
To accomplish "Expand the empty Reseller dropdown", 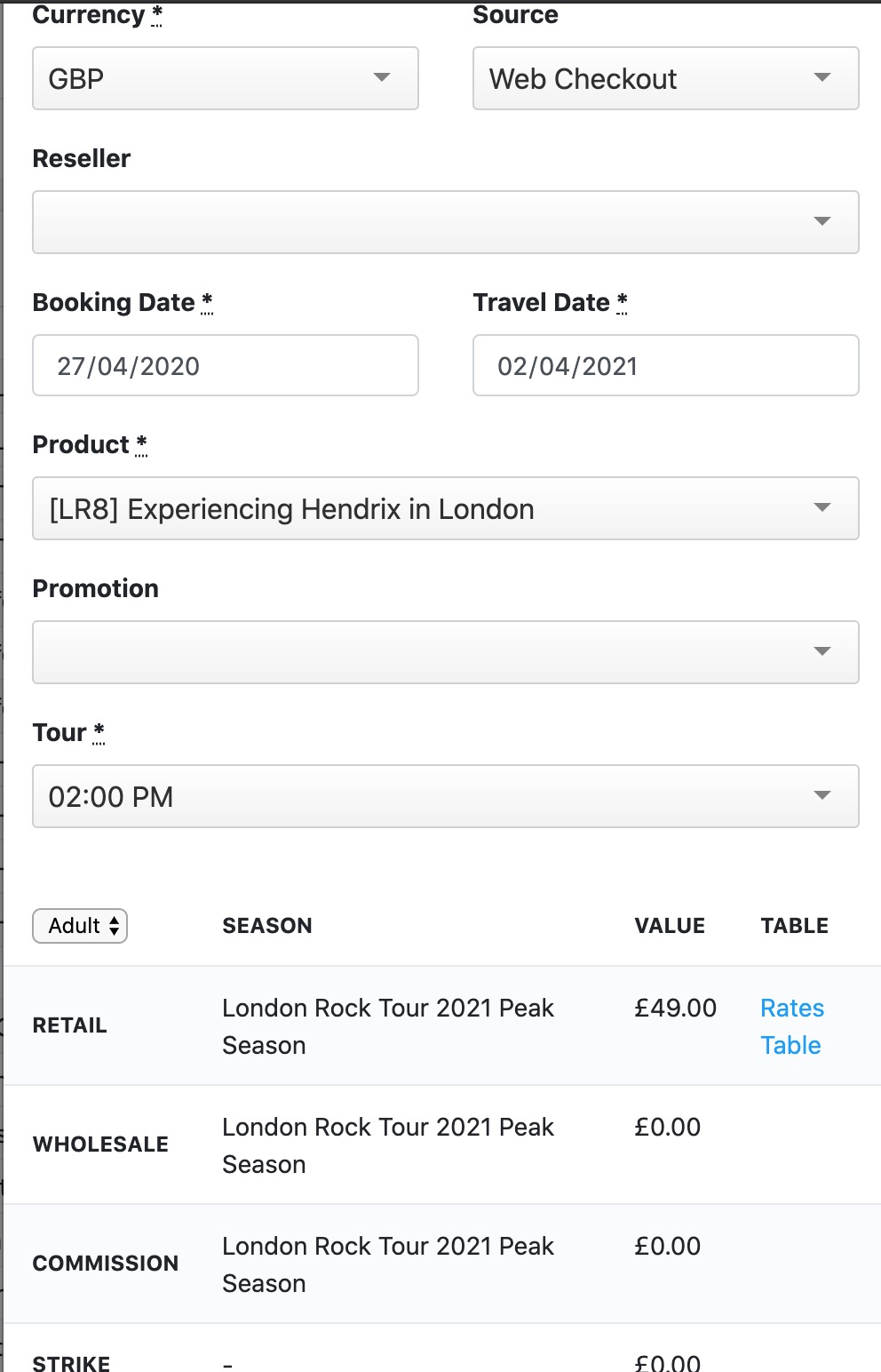I will [446, 222].
